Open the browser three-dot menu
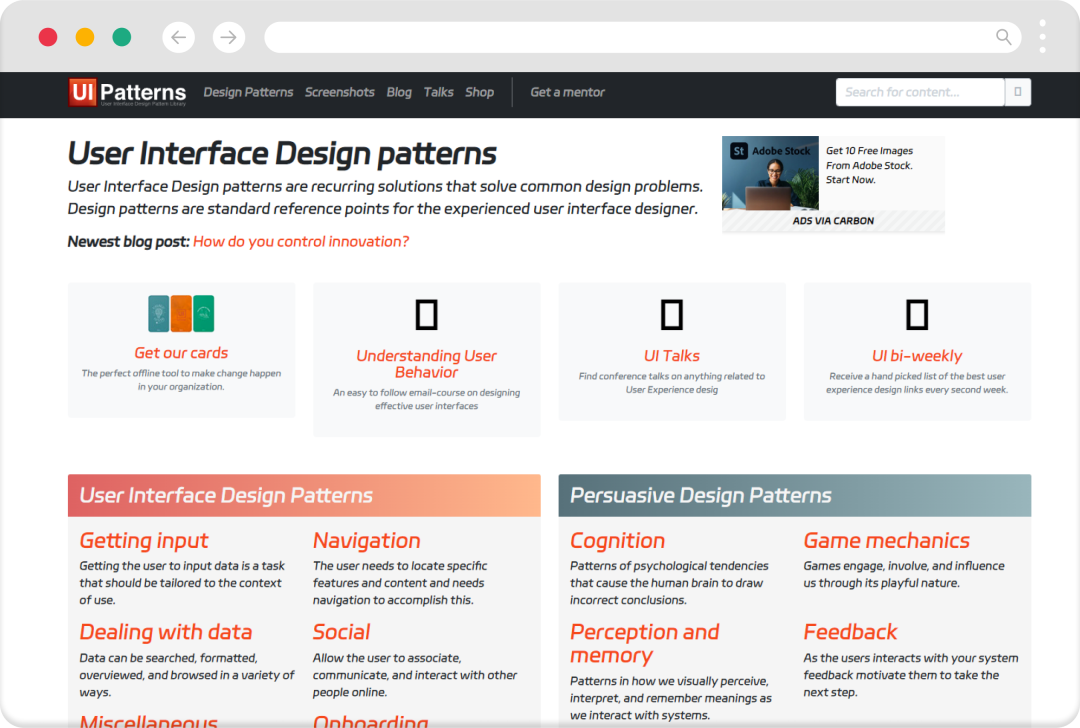 [1043, 37]
